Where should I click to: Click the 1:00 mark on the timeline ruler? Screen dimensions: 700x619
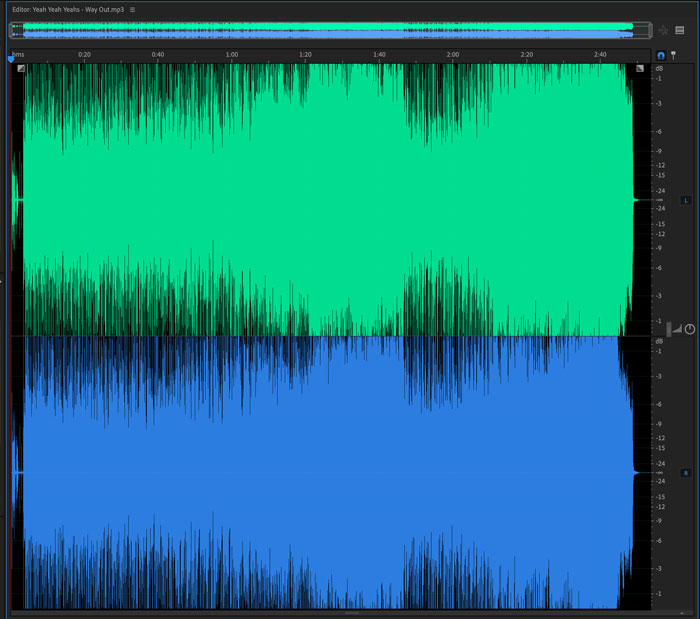point(232,54)
